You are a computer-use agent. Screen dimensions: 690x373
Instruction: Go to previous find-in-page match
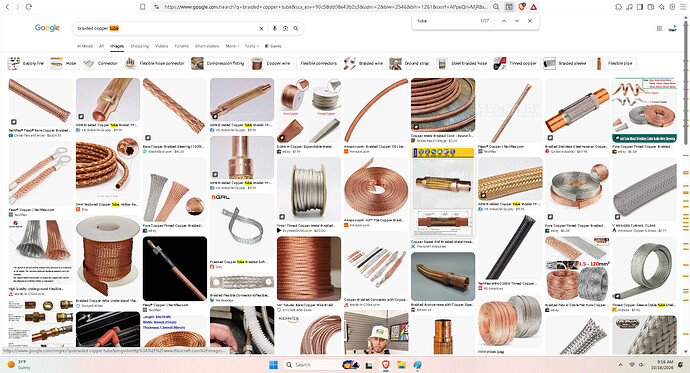[504, 21]
